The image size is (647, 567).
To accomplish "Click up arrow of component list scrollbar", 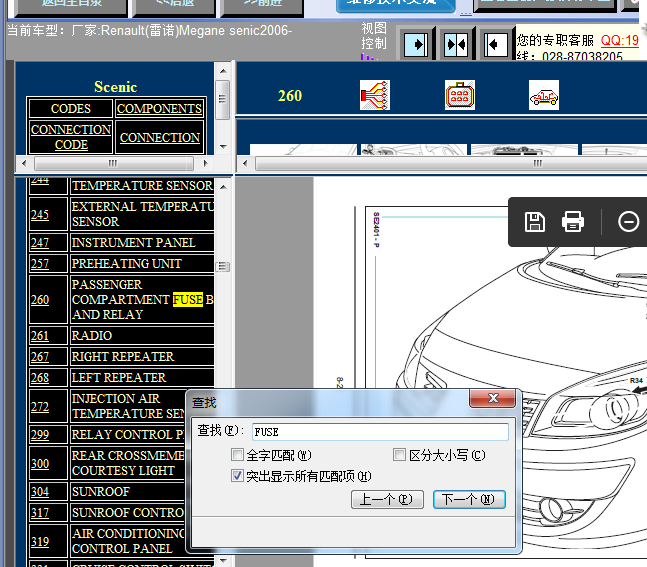I will (223, 187).
